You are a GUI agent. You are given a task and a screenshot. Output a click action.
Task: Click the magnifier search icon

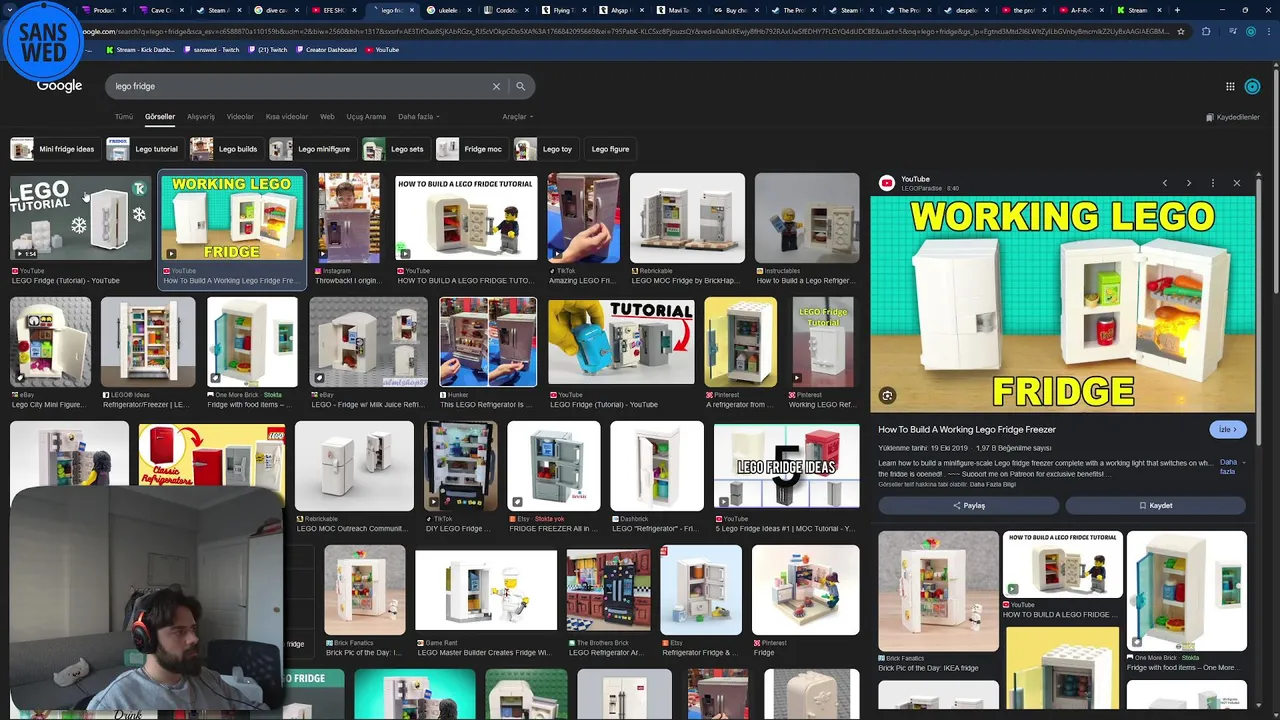pyautogui.click(x=520, y=86)
